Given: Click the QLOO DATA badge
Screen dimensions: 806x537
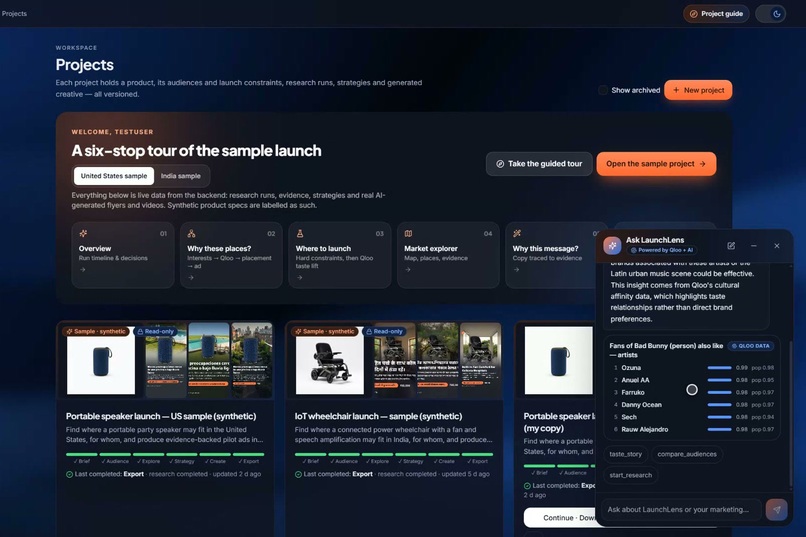Looking at the screenshot, I should pos(751,346).
